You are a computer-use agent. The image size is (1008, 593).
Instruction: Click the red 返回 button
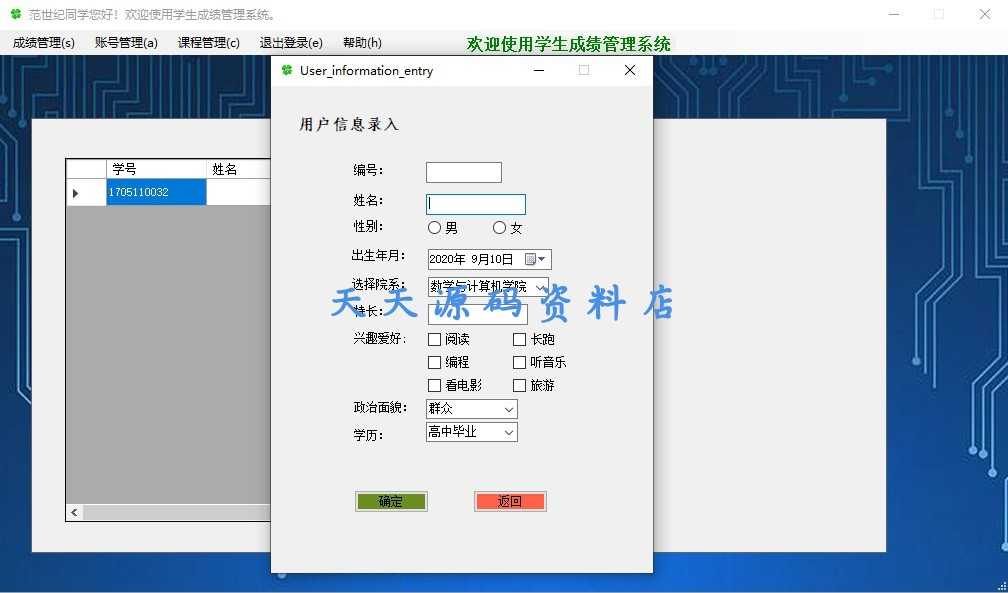point(510,502)
